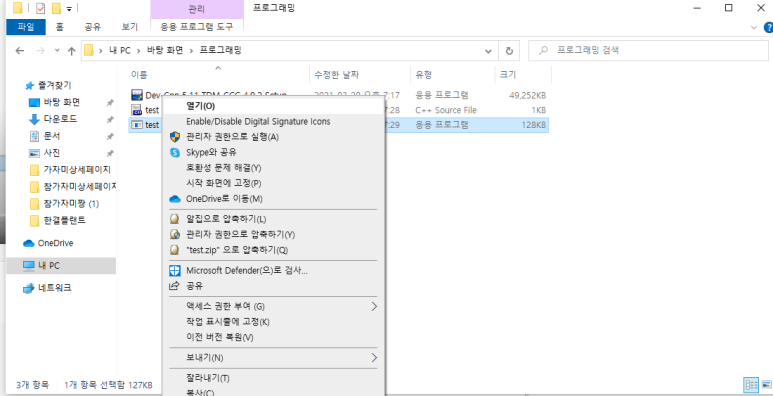The width and height of the screenshot is (773, 396).
Task: Switch to the 보기 ribbon tab
Action: 129,27
